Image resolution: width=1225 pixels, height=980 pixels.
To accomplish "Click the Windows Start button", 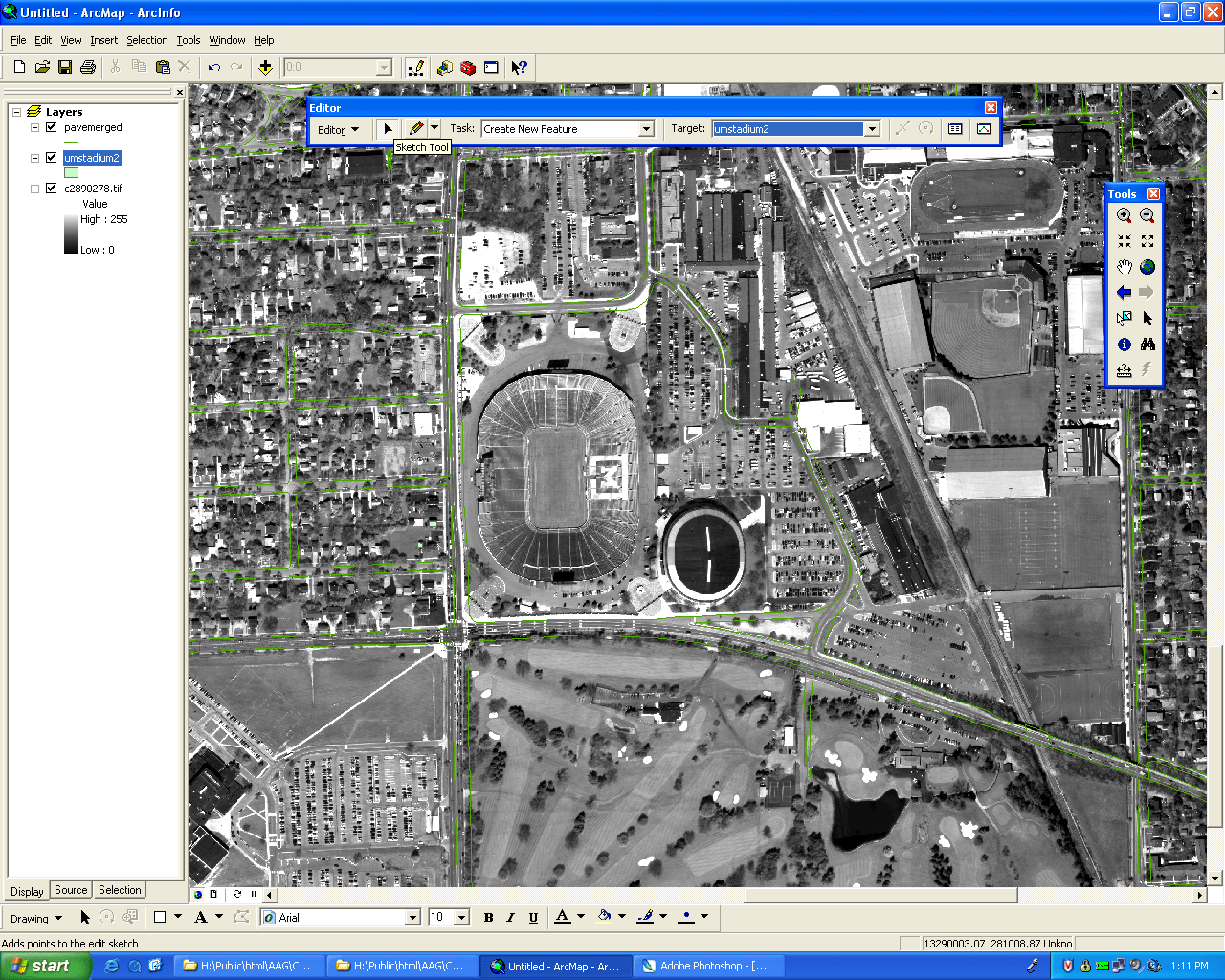I will (43, 966).
